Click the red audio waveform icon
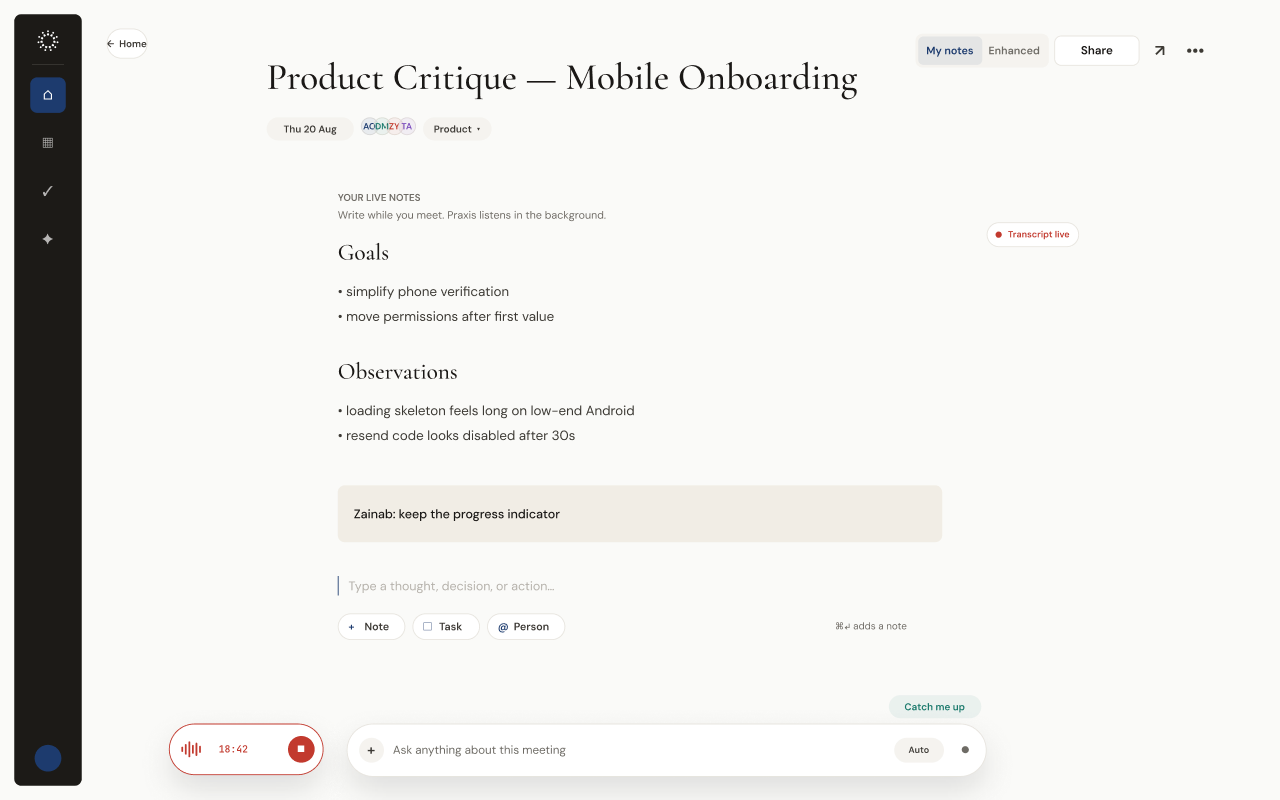 click(191, 749)
